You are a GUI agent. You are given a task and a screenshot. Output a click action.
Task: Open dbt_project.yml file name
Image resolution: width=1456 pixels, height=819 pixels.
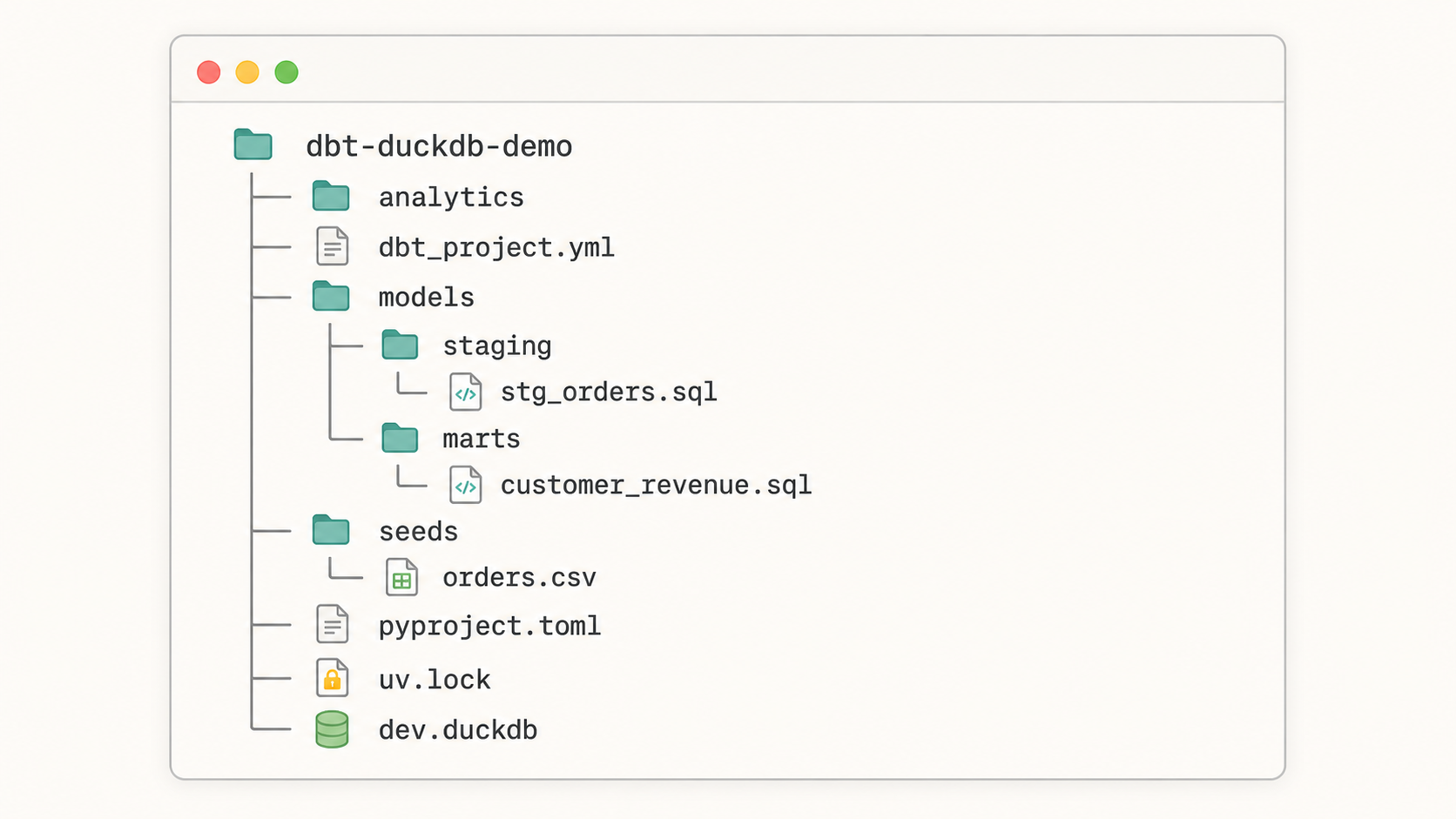point(496,248)
